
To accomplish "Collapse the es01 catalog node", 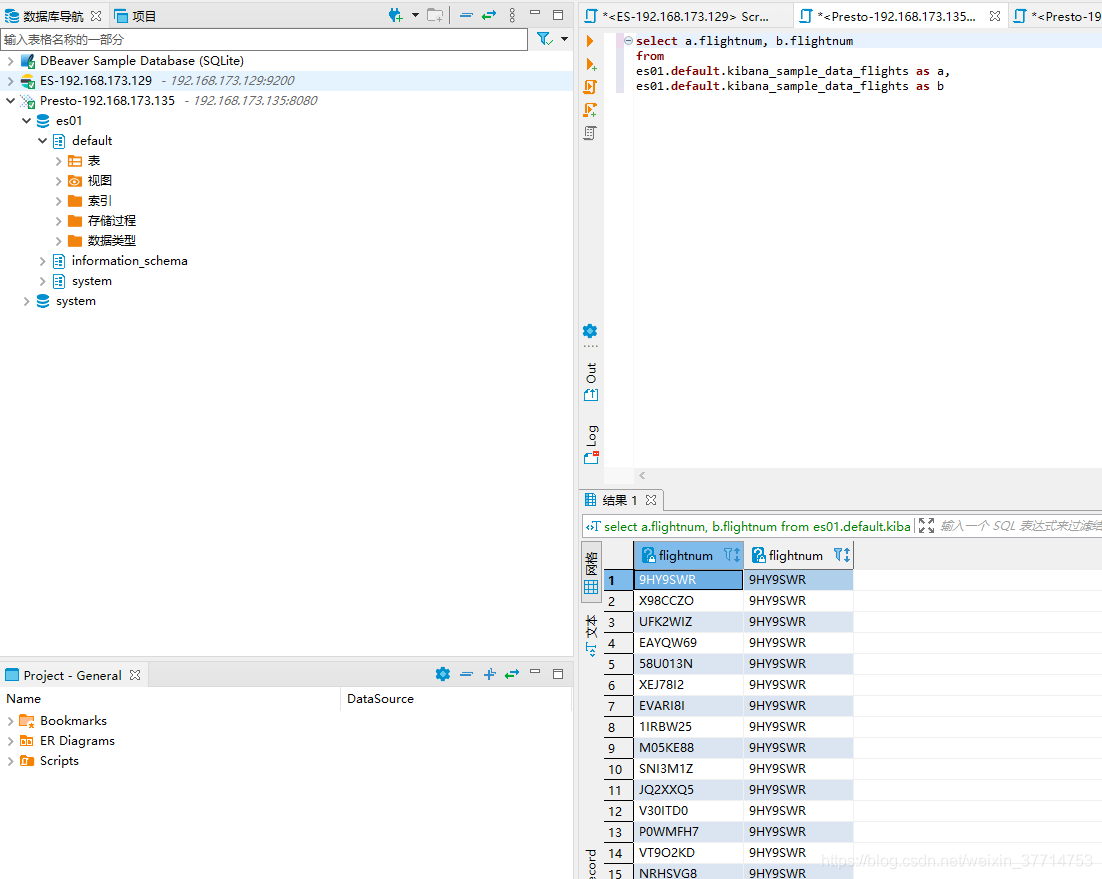I will point(26,121).
